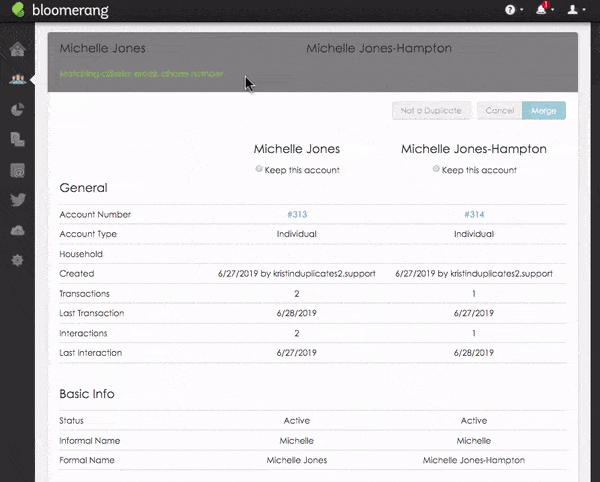Click the files icon in sidebar

pyautogui.click(x=16, y=140)
